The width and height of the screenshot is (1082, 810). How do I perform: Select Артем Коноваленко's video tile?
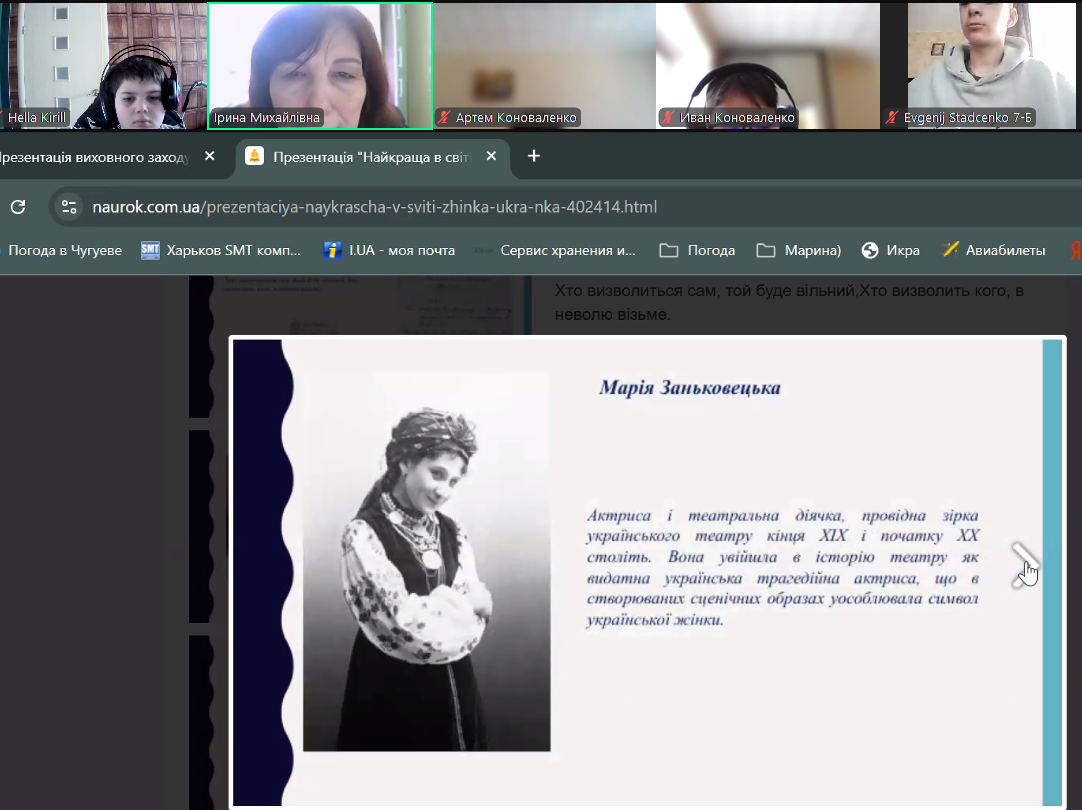pos(544,66)
